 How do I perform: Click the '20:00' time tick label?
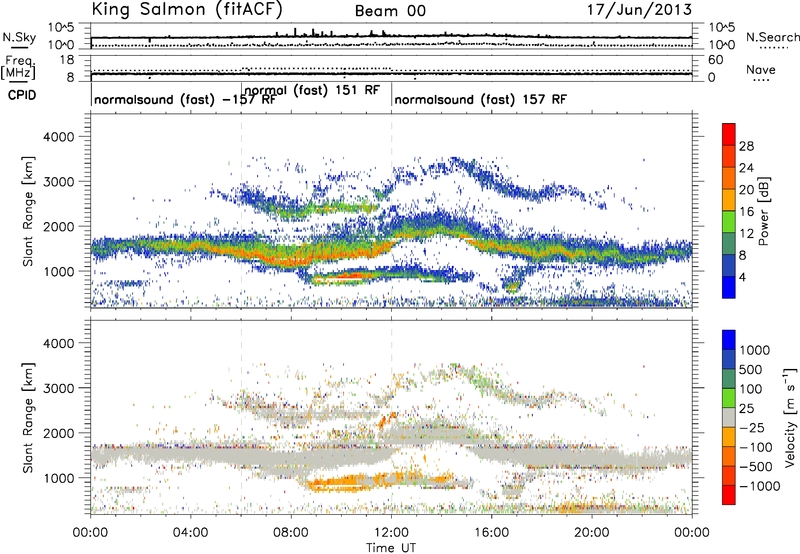592,533
